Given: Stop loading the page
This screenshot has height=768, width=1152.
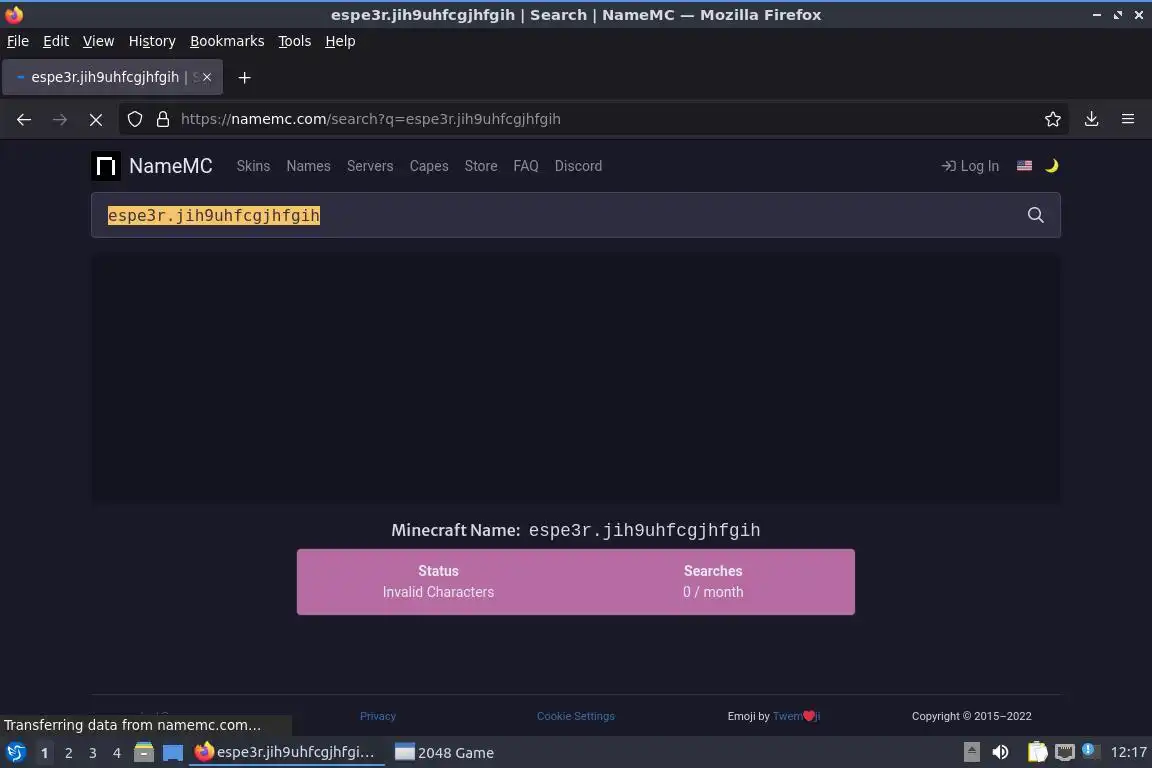Looking at the screenshot, I should 96,119.
